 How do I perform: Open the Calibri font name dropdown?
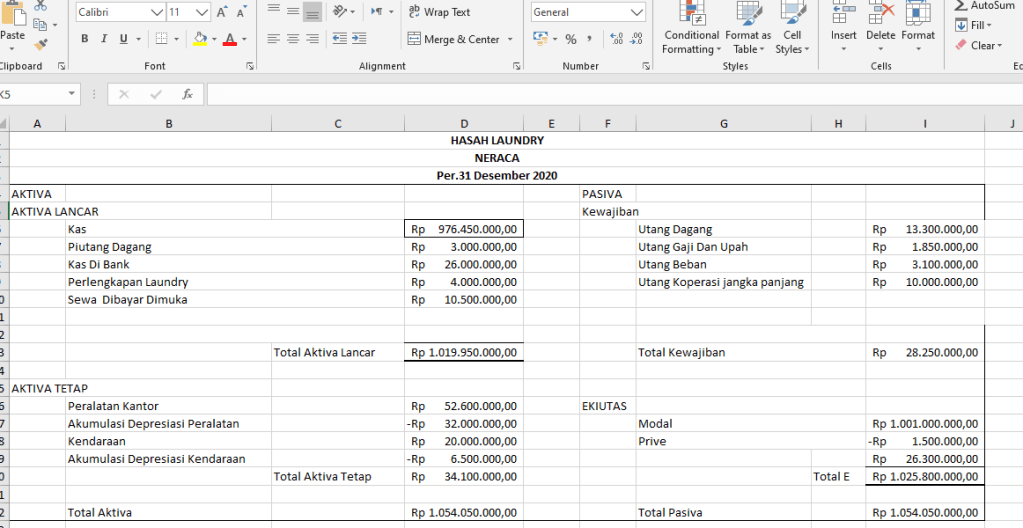[156, 13]
